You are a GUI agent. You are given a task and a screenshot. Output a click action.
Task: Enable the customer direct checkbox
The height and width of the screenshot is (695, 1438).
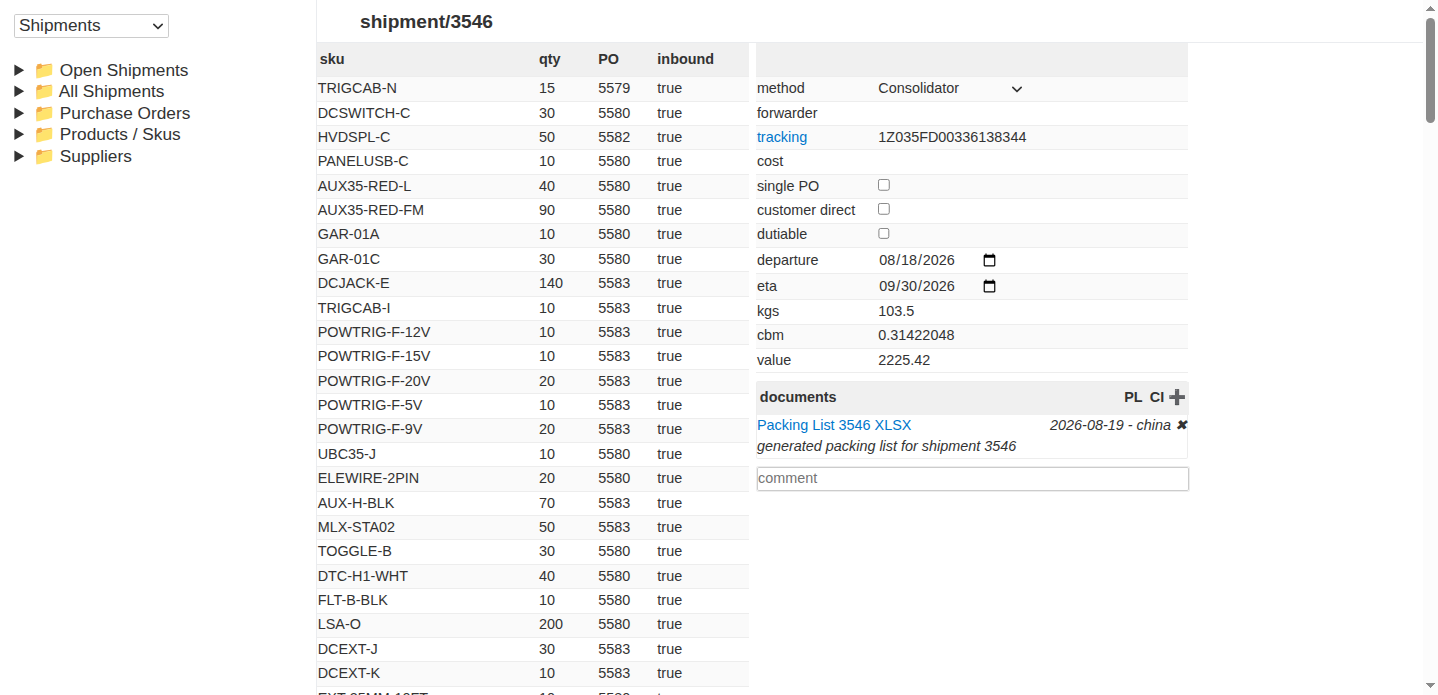(884, 209)
